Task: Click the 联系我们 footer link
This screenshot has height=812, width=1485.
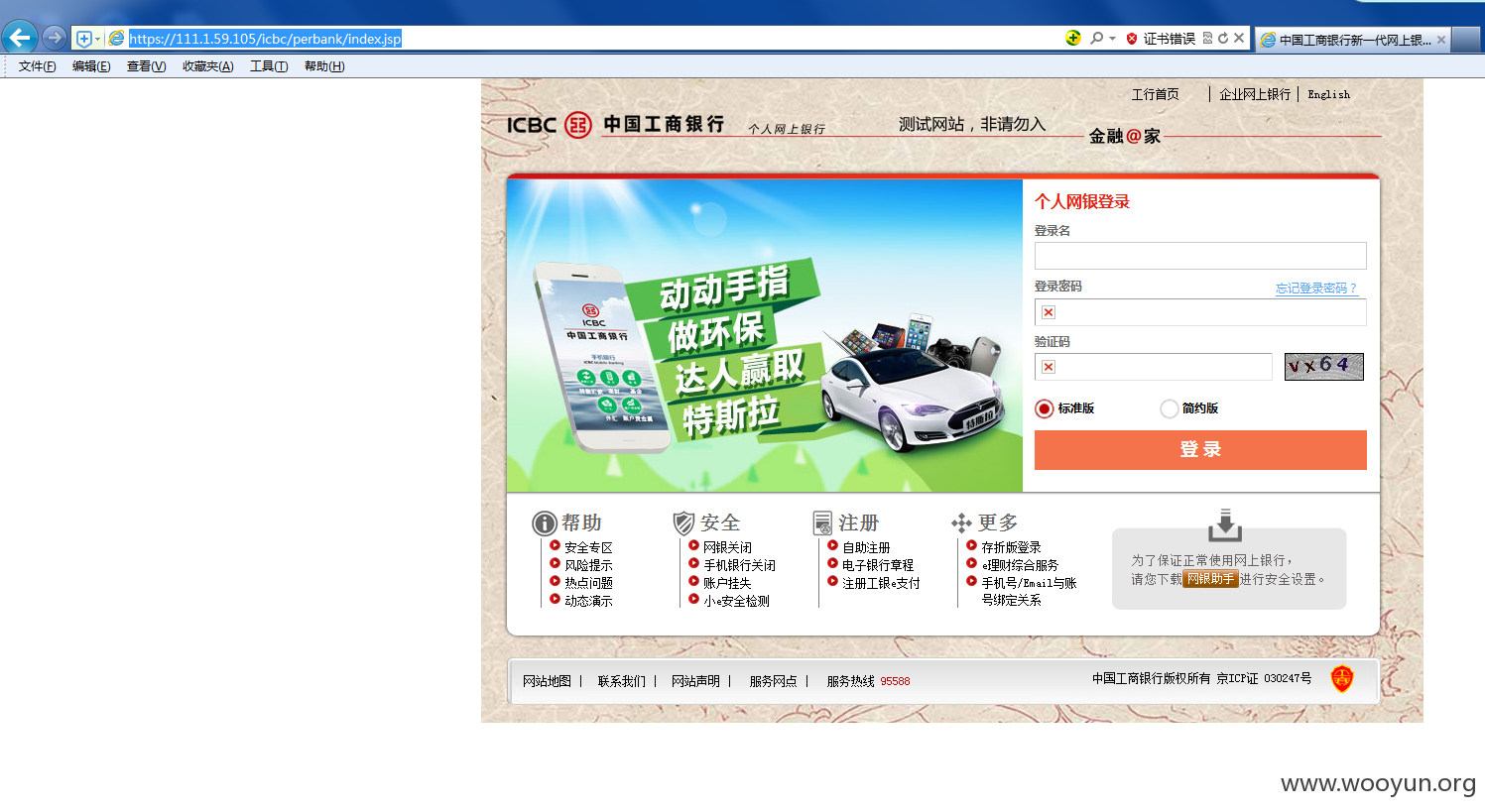Action: (621, 681)
